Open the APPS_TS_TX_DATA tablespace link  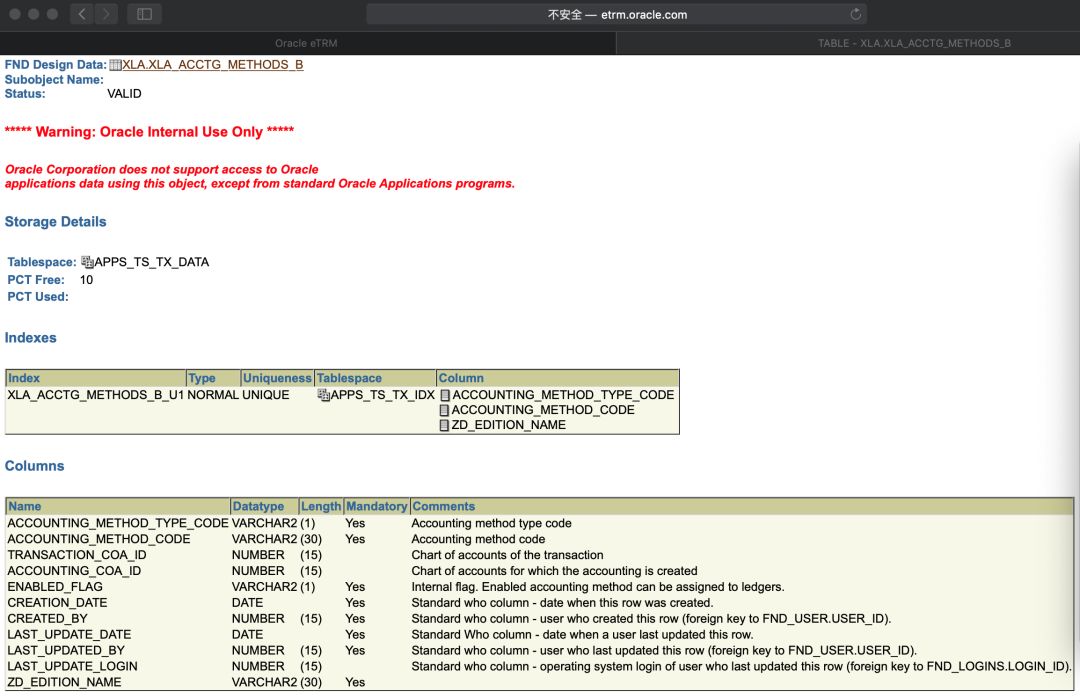[153, 261]
